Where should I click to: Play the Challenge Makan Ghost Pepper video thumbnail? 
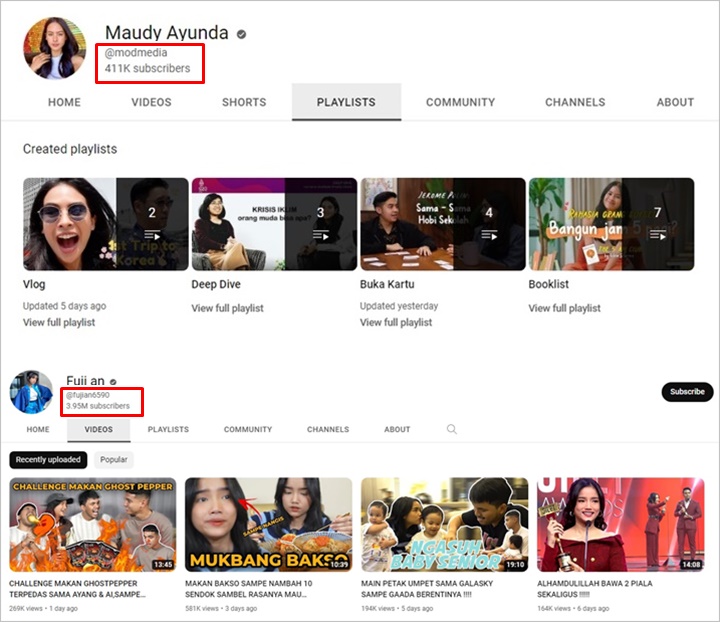pyautogui.click(x=93, y=525)
